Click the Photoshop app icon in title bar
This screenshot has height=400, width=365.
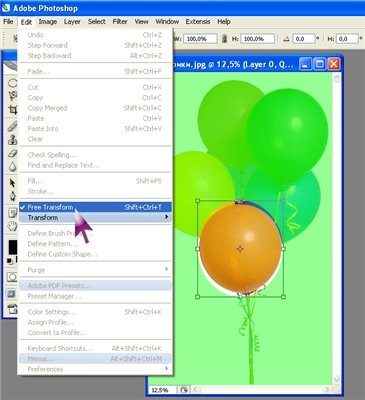[x=5, y=8]
